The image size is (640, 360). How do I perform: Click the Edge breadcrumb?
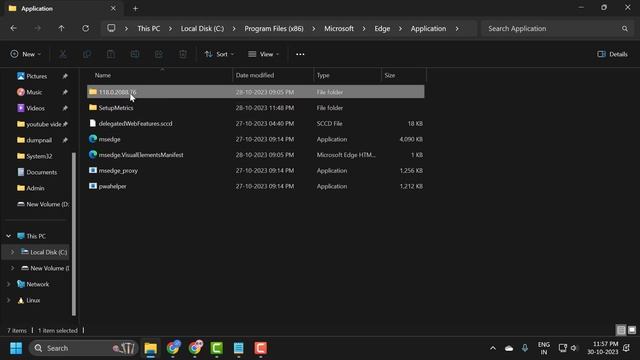382,29
